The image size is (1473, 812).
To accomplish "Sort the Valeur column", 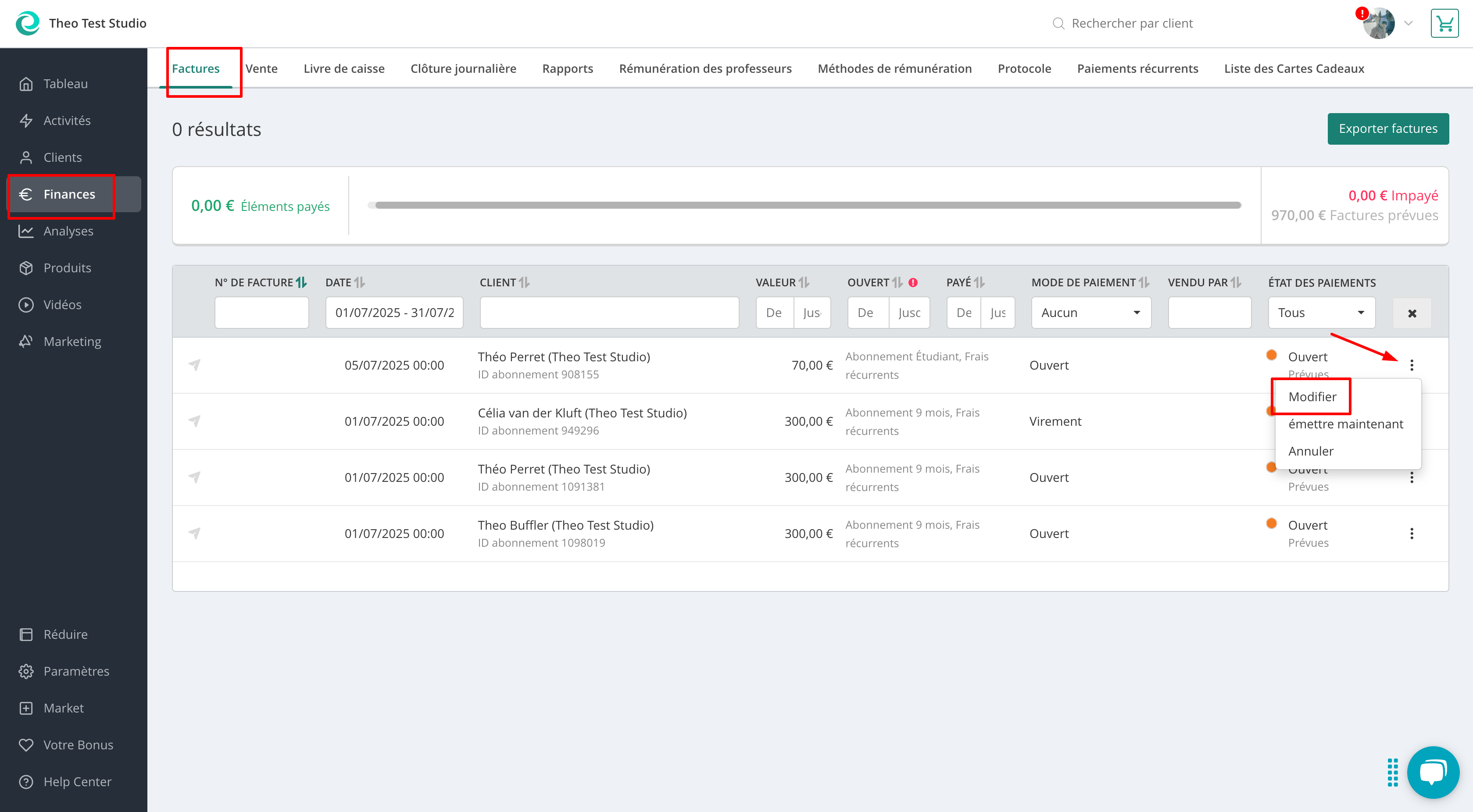I will (x=804, y=283).
